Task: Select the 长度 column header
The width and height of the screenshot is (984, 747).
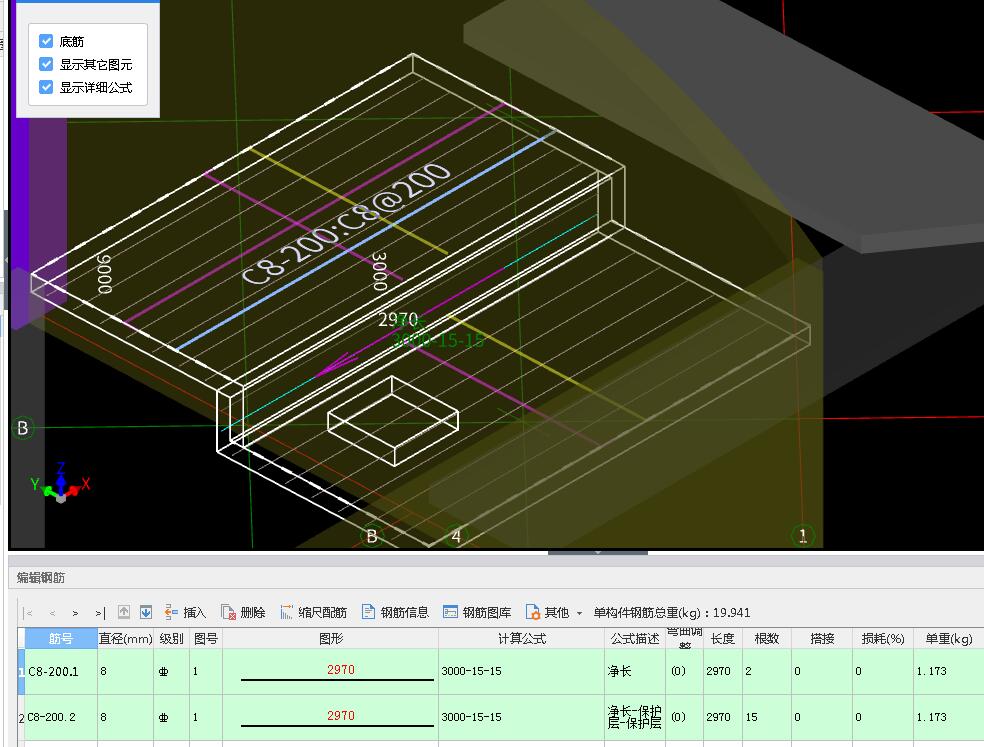Action: click(x=723, y=638)
